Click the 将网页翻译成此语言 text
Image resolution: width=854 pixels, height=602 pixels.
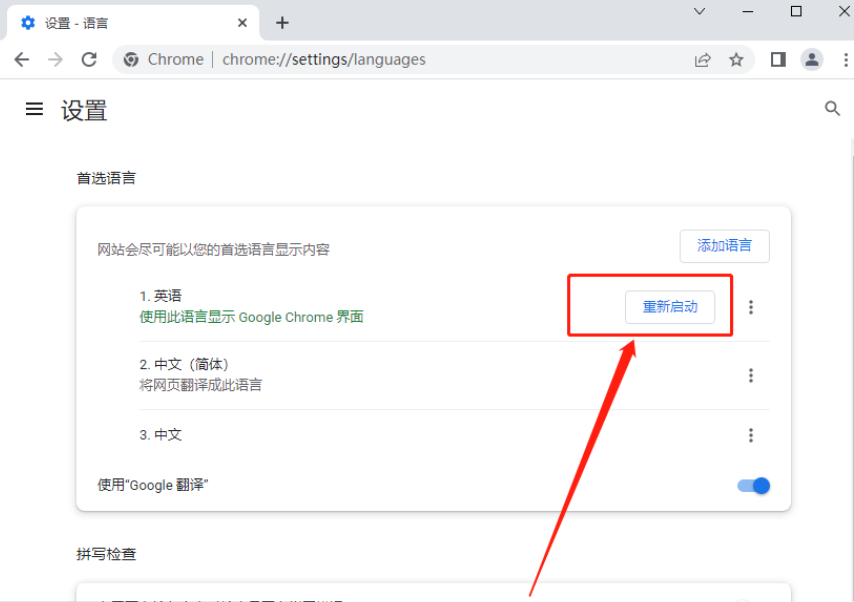coord(200,385)
